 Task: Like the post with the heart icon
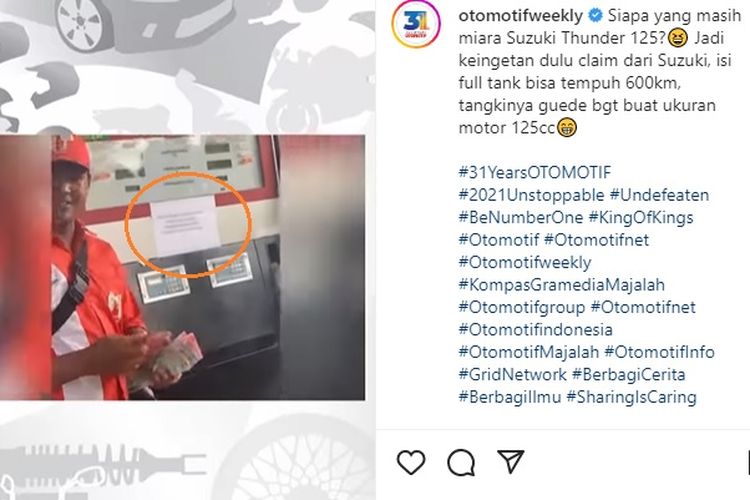411,462
